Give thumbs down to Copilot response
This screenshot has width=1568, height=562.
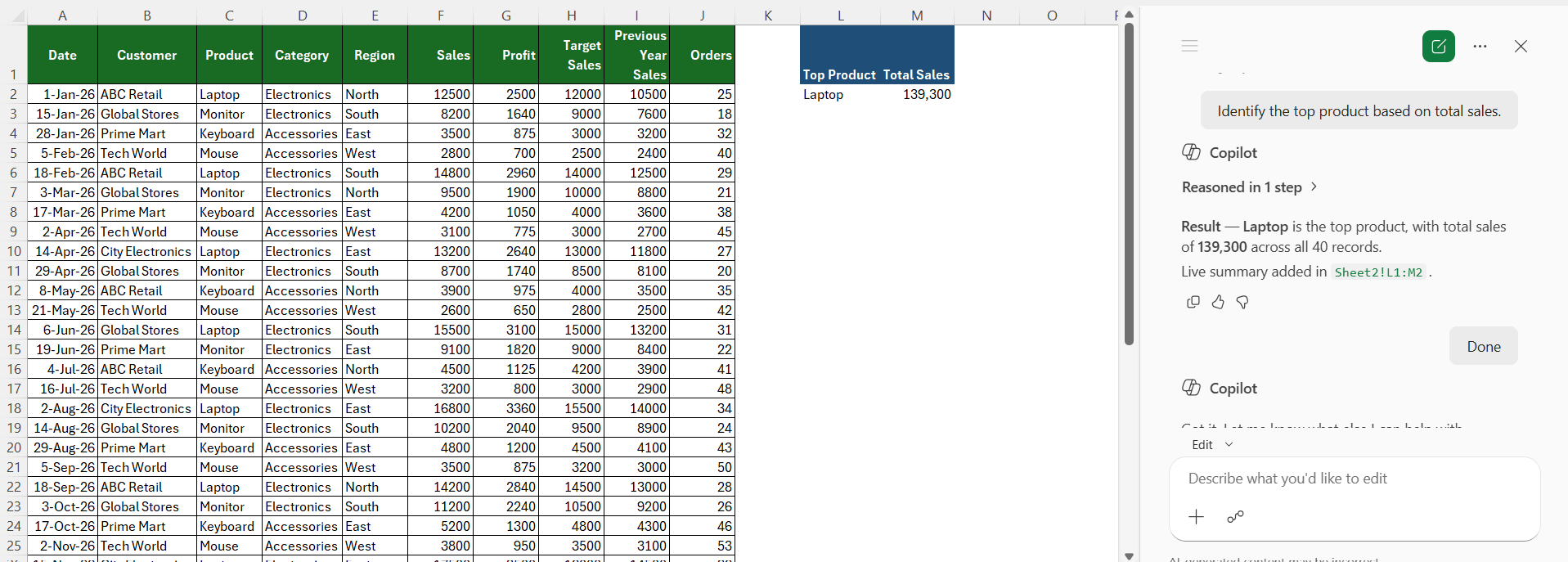coord(1242,302)
